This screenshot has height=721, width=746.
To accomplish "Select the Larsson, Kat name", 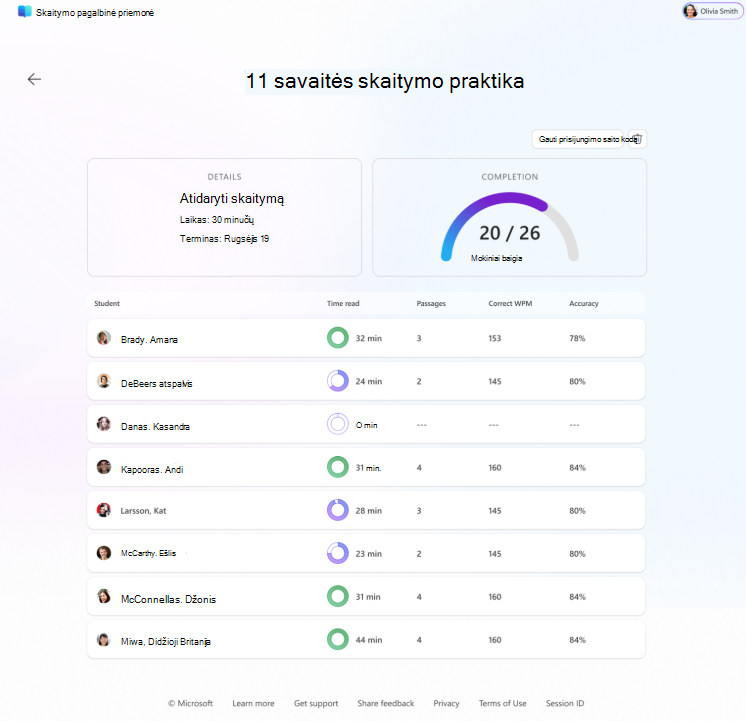I will pos(143,511).
